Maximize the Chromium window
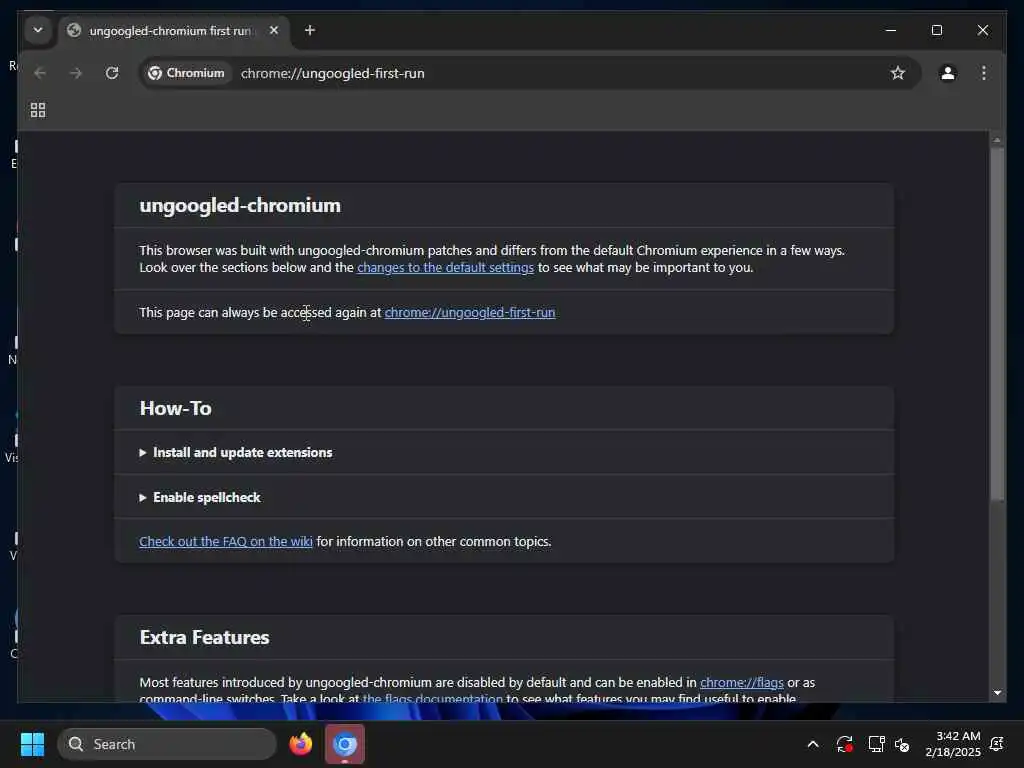Viewport: 1024px width, 768px height. (936, 30)
